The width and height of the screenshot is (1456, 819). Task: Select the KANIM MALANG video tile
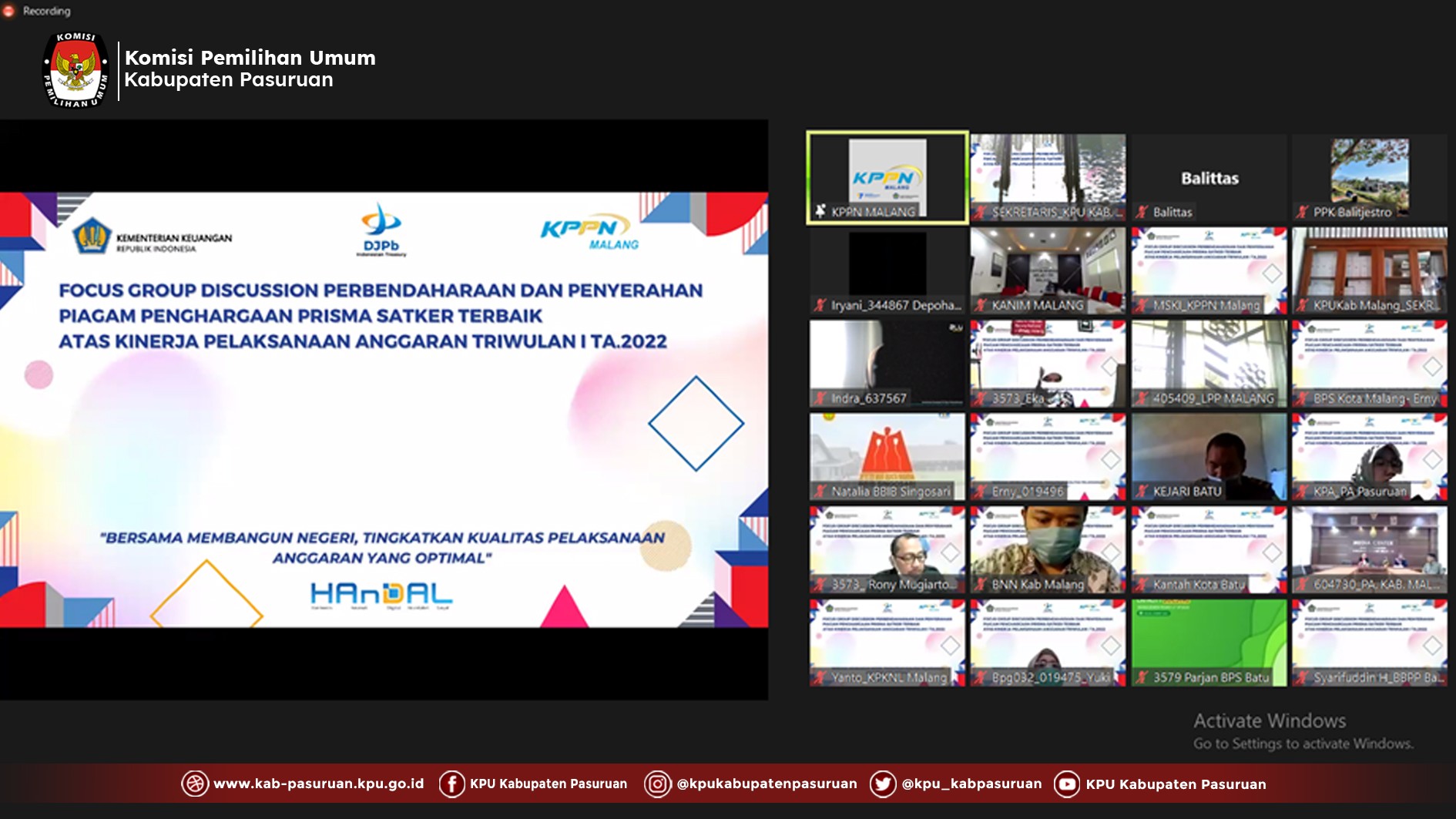1048,270
